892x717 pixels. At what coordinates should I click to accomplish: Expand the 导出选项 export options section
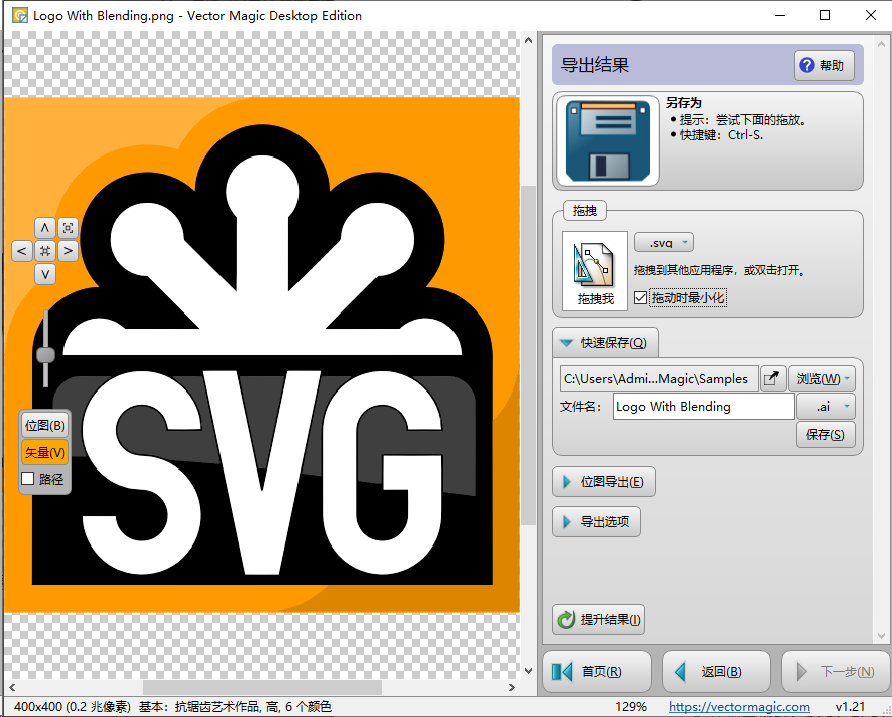pyautogui.click(x=596, y=522)
